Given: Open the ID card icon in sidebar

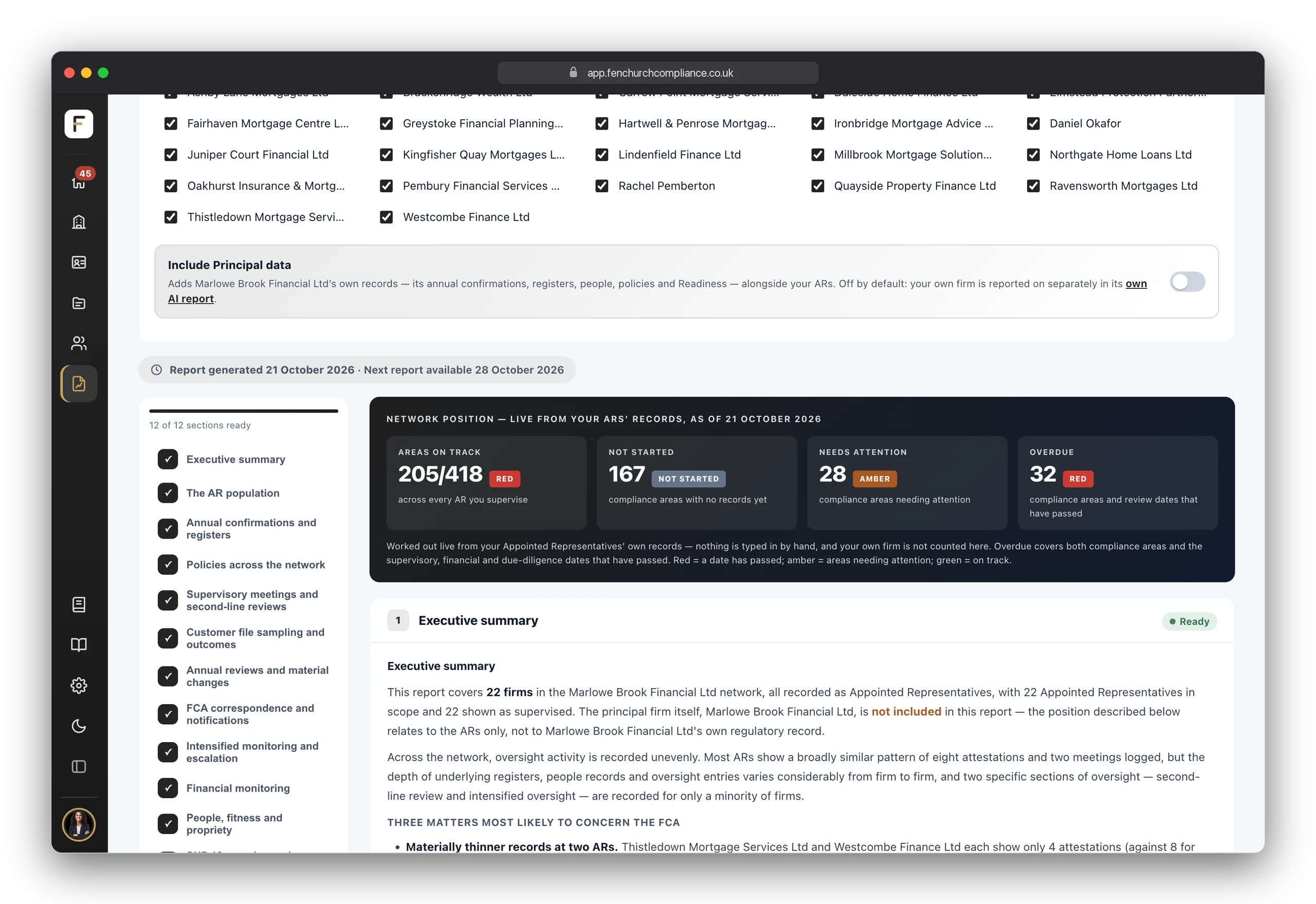Looking at the screenshot, I should coord(79,262).
